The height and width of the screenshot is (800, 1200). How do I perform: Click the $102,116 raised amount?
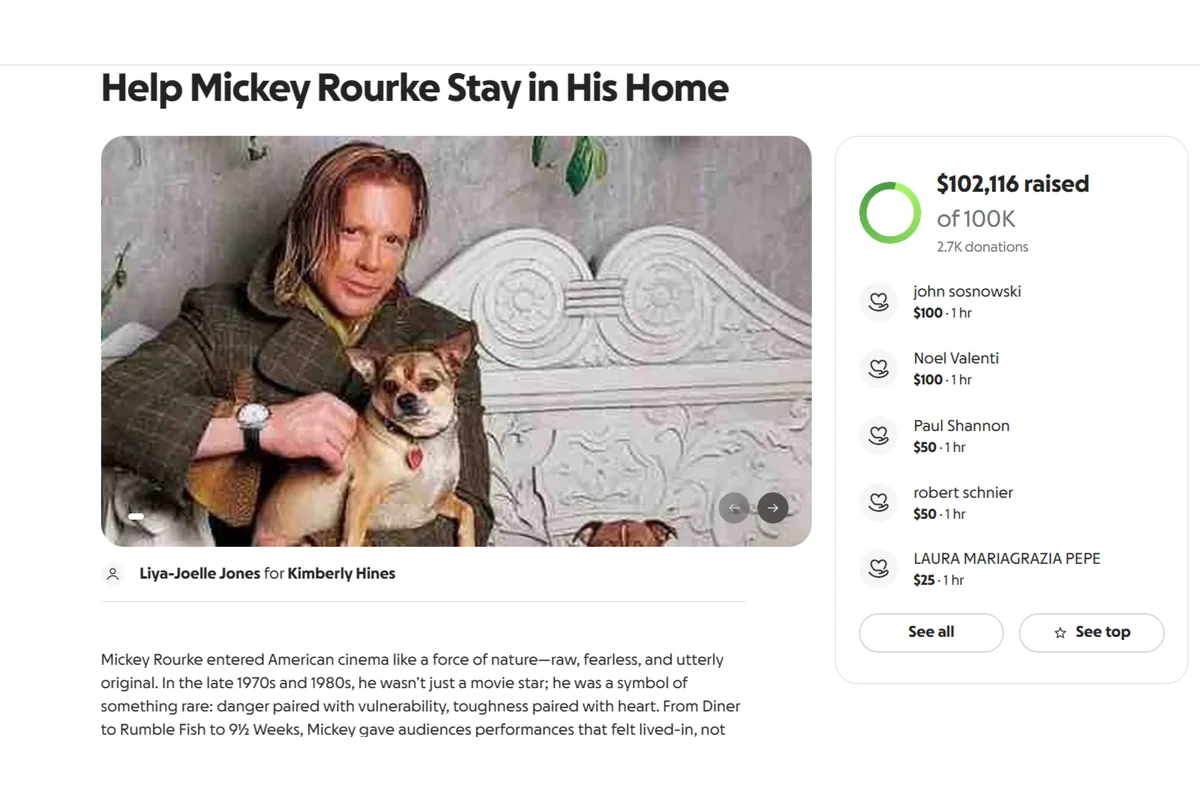click(x=1012, y=184)
